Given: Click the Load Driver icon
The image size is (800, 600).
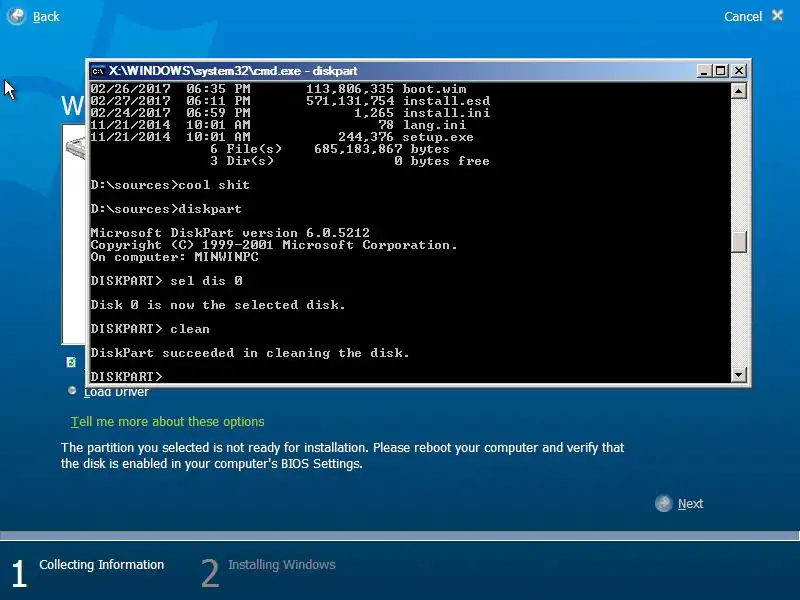Looking at the screenshot, I should (72, 390).
